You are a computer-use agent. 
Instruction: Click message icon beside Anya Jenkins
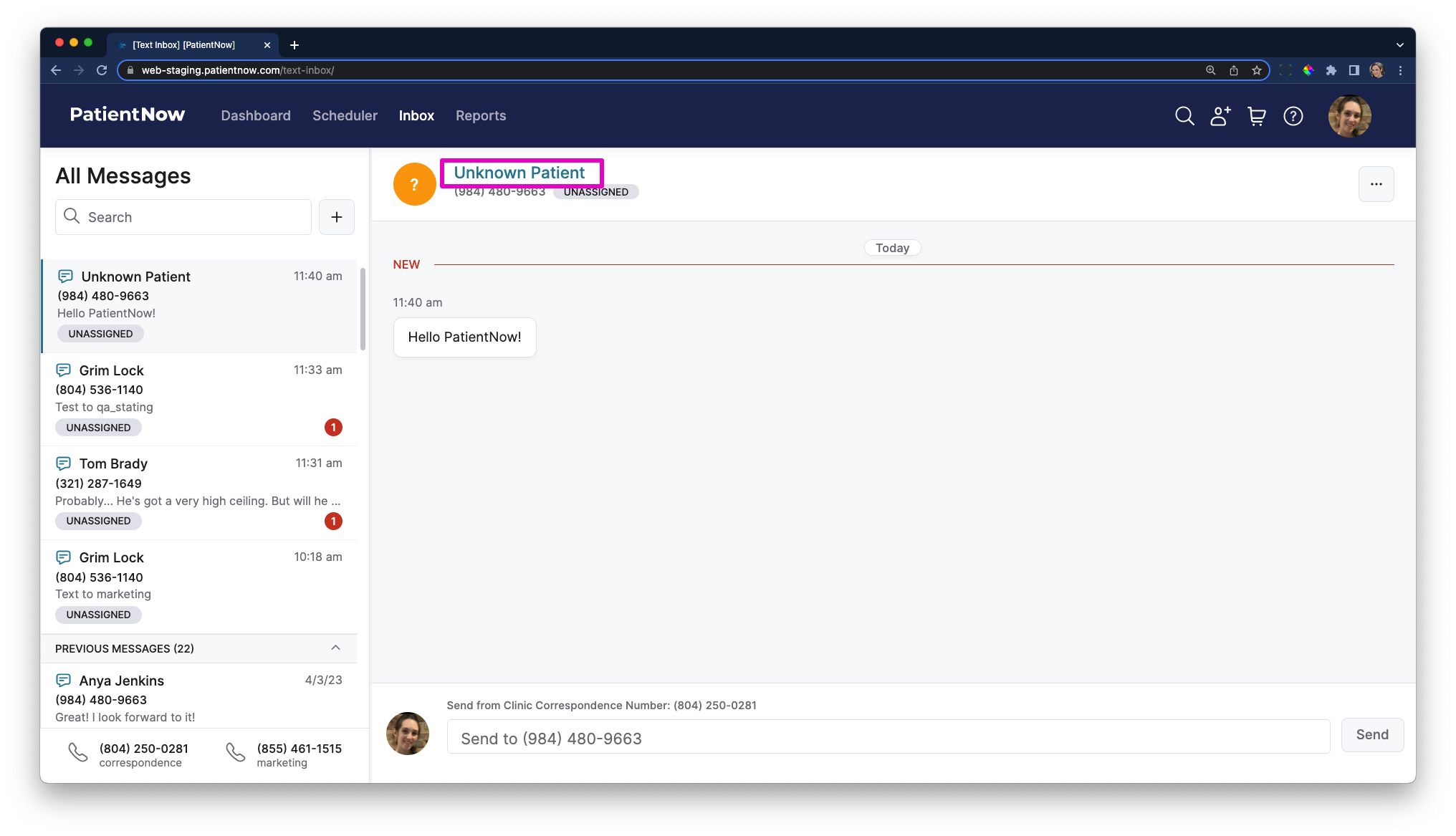click(x=63, y=681)
